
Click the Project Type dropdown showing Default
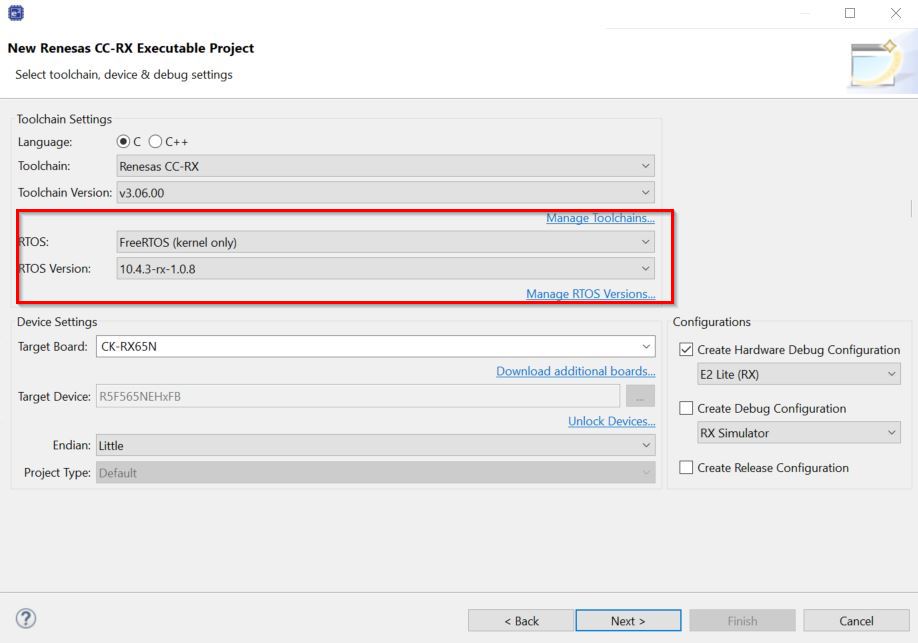click(x=375, y=473)
